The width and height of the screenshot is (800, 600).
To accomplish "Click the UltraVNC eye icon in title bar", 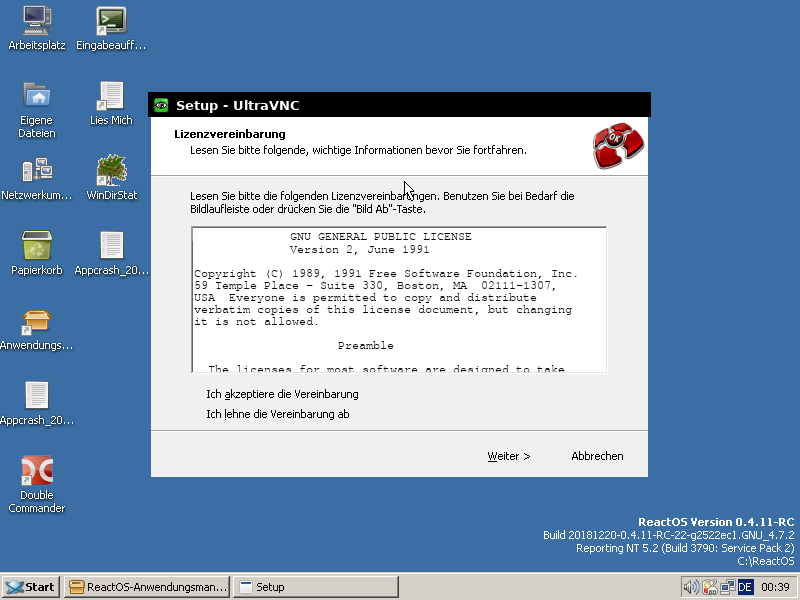I will (161, 105).
